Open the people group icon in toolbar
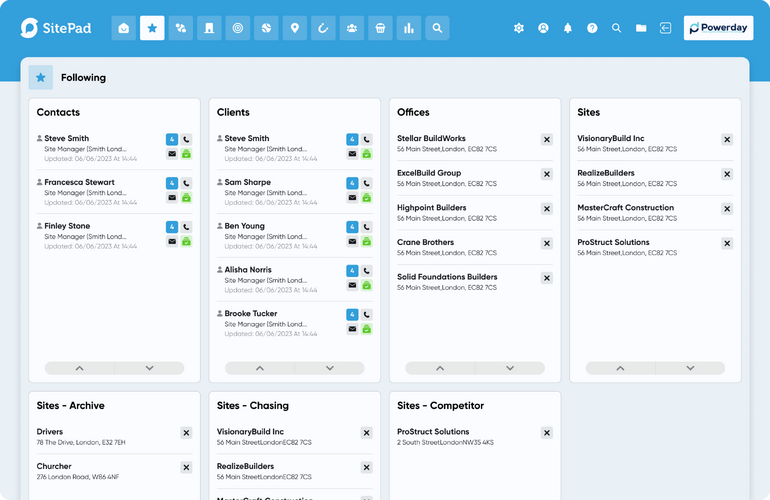 [352, 28]
